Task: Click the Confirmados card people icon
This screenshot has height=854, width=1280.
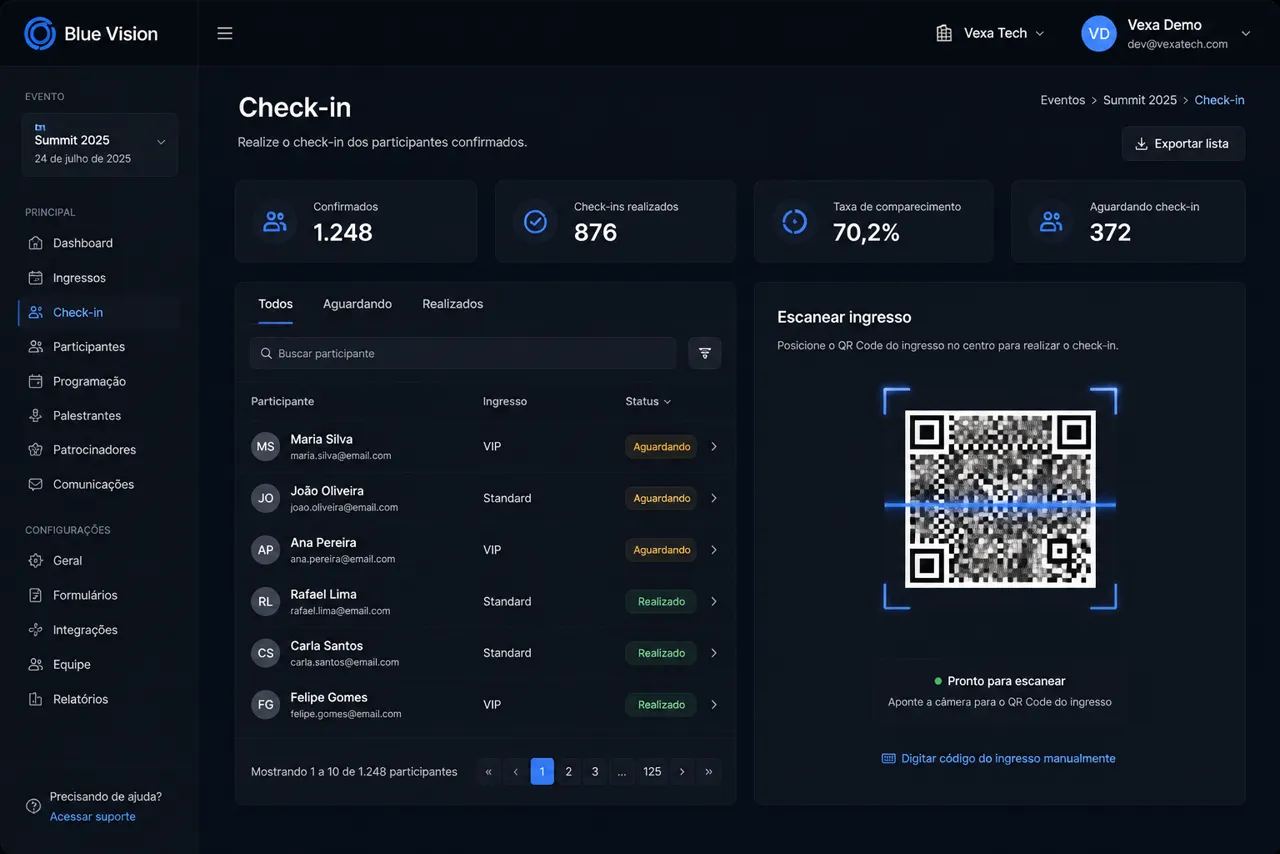Action: point(275,221)
